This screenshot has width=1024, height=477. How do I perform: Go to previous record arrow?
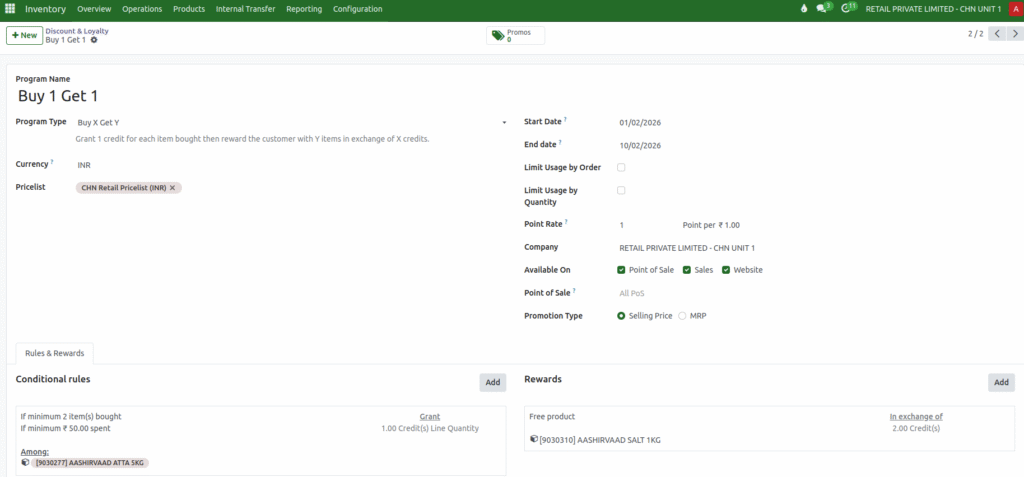[996, 34]
